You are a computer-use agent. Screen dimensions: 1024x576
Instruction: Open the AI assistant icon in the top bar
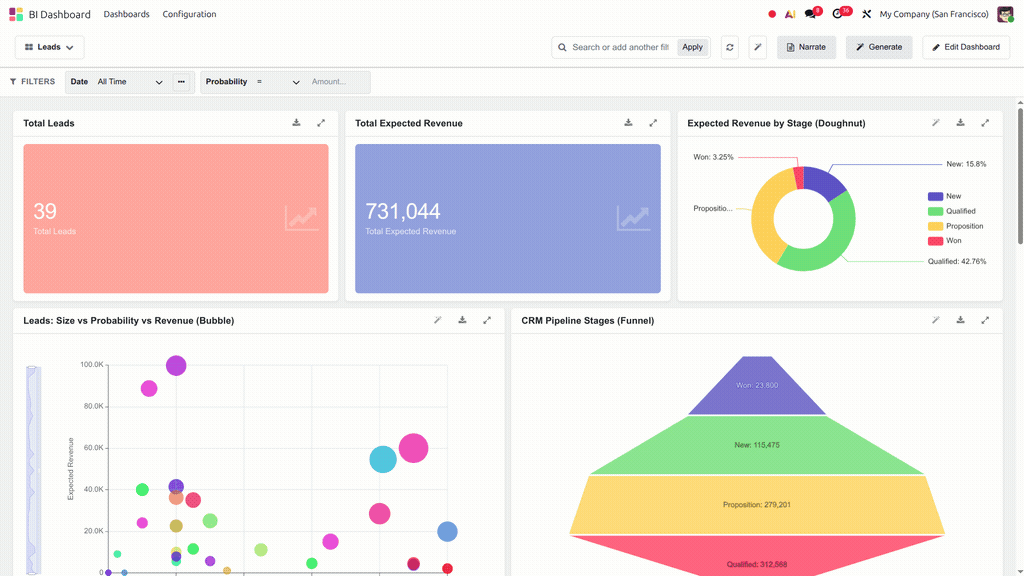click(x=790, y=14)
